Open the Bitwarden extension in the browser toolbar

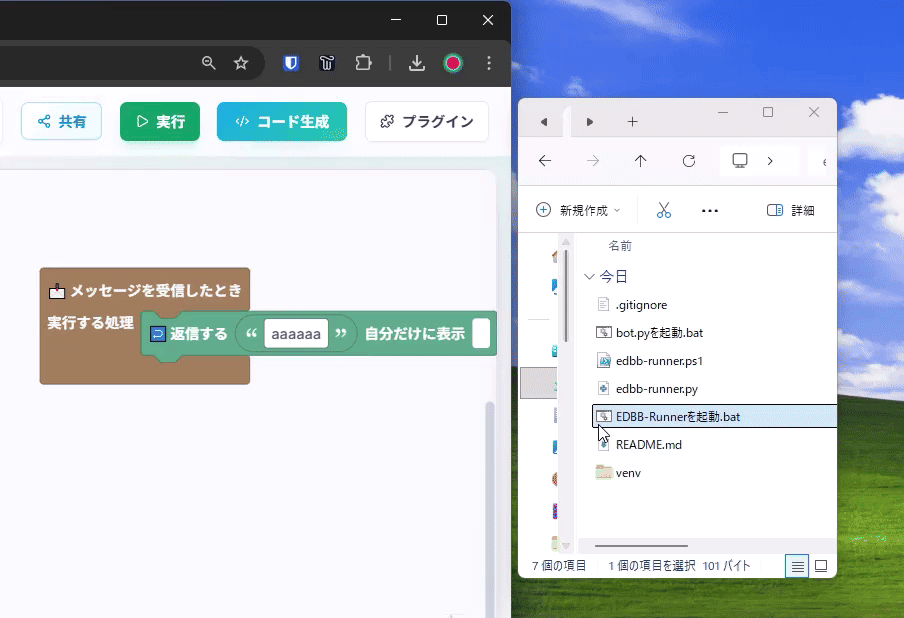coord(290,62)
